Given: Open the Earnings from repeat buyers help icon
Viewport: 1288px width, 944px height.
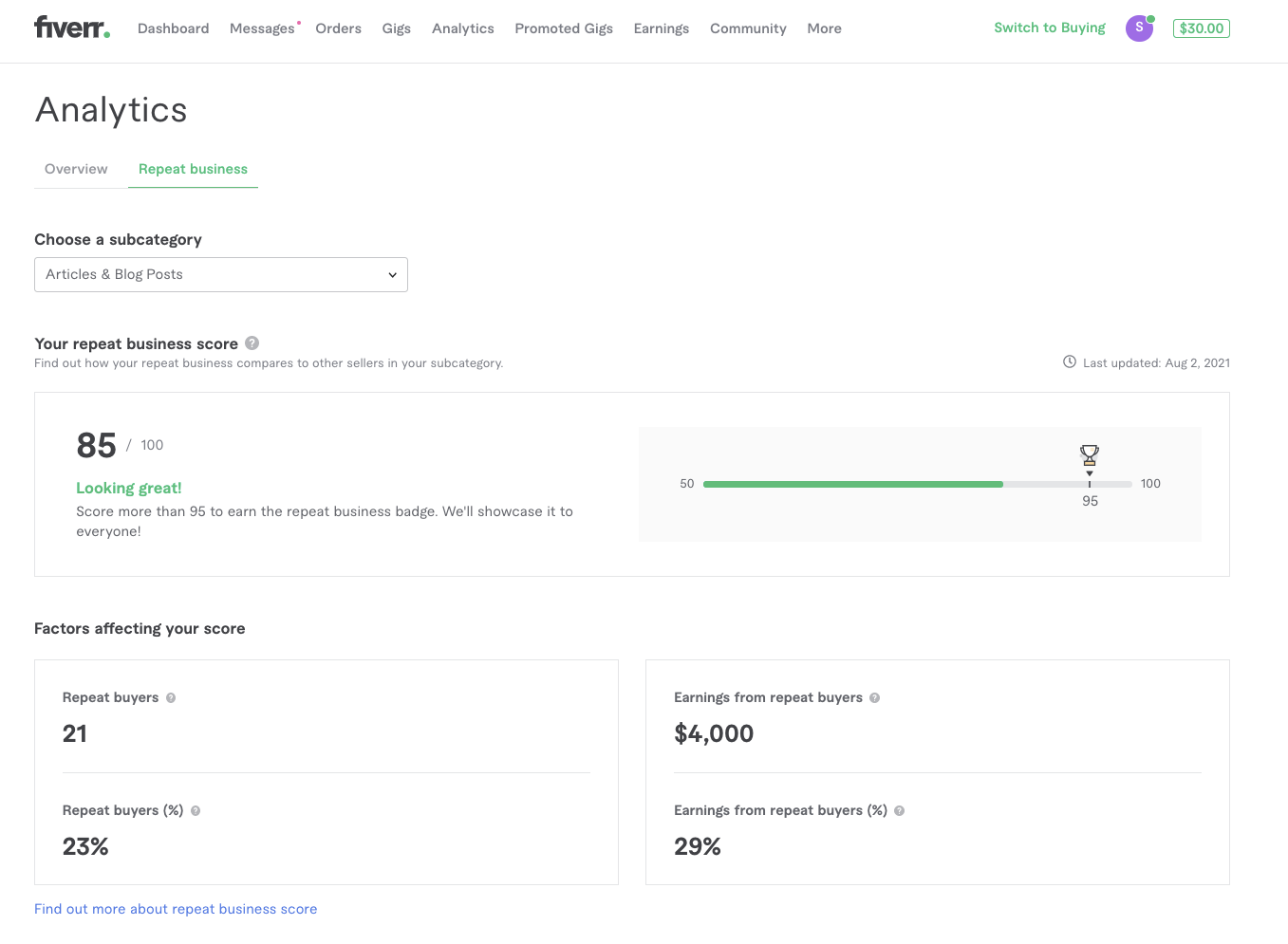Looking at the screenshot, I should click(x=875, y=697).
